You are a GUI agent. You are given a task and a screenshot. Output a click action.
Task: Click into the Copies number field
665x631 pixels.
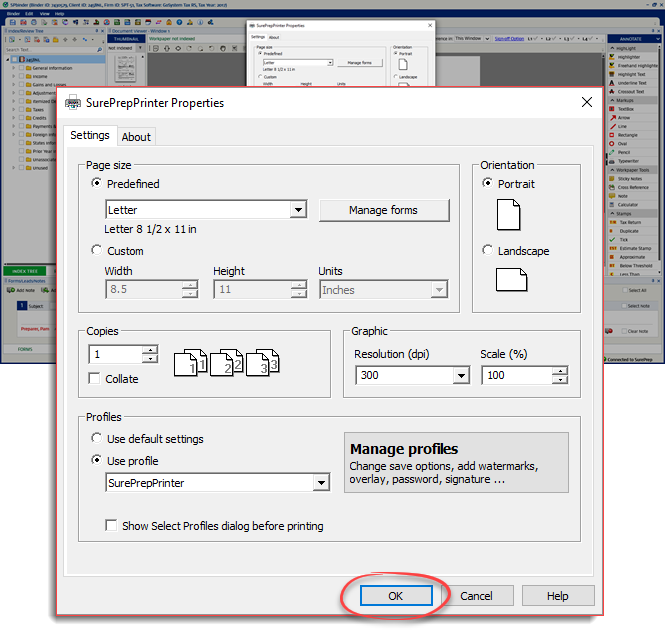115,354
